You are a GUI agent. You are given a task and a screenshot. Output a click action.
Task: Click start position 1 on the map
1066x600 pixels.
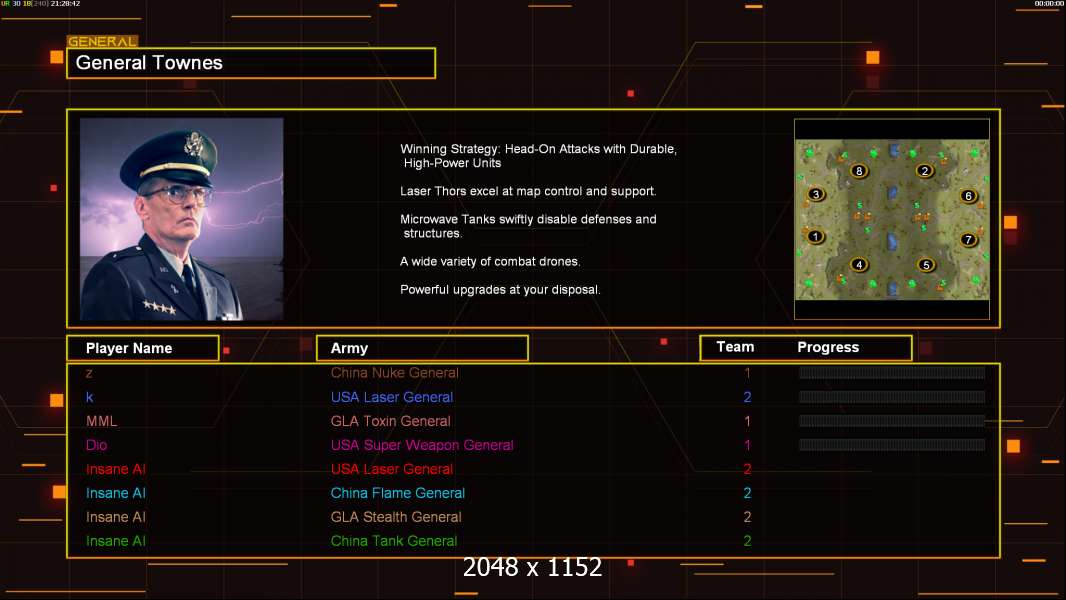(x=815, y=236)
